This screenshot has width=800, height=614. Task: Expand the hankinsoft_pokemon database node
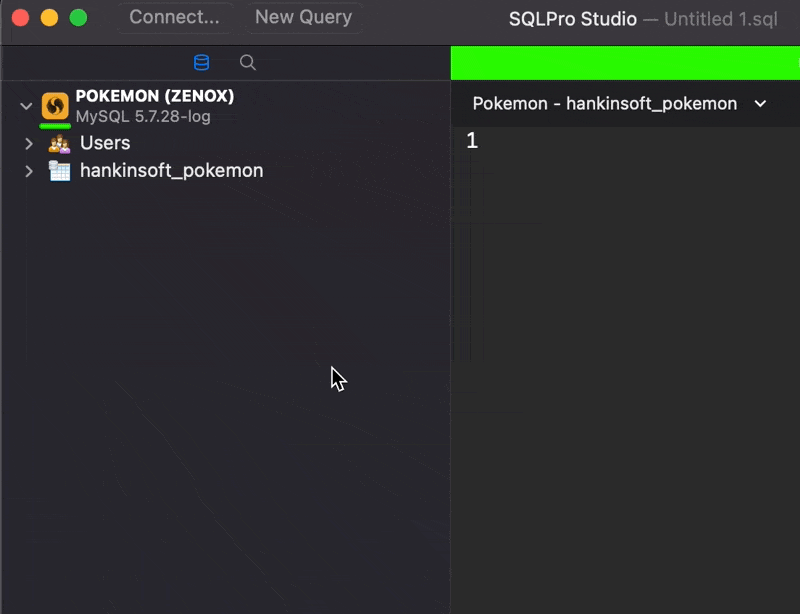[28, 170]
